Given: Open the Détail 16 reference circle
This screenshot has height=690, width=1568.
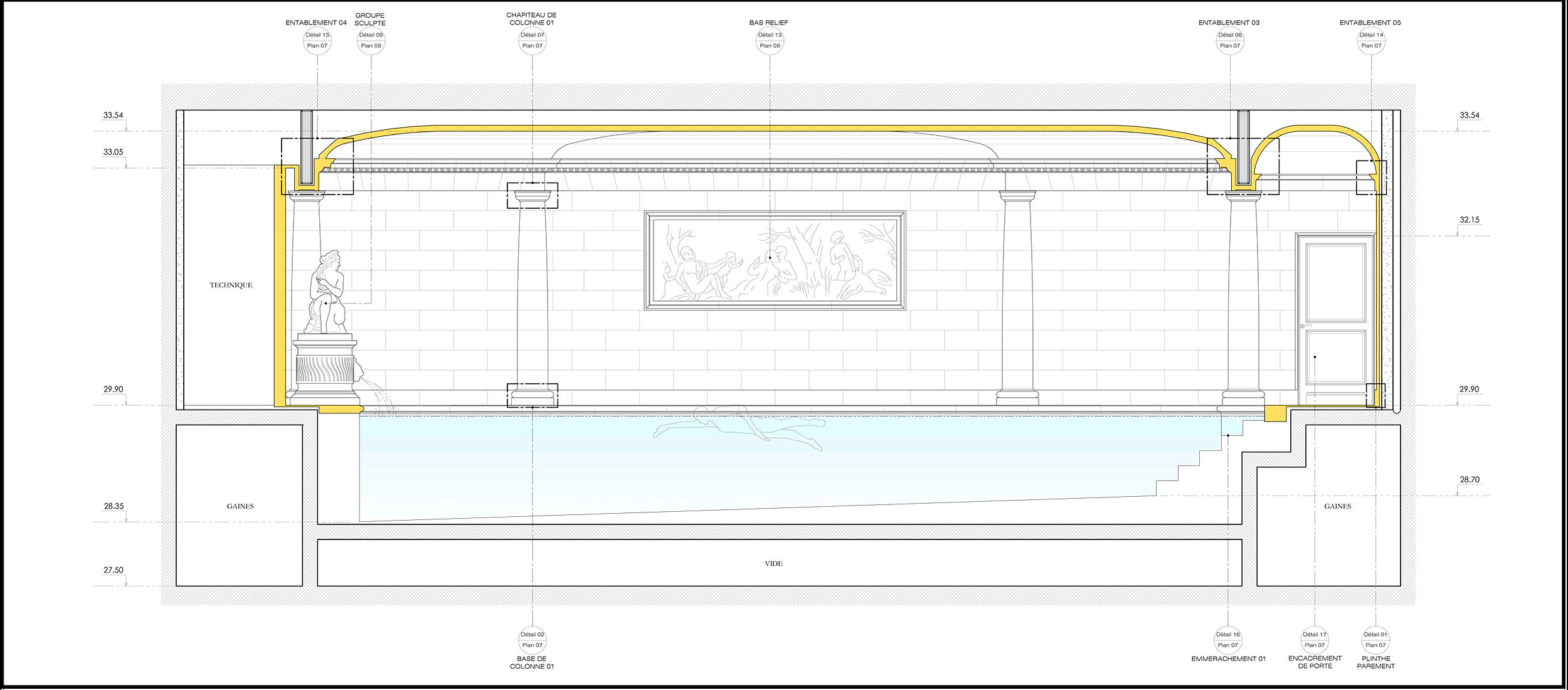Looking at the screenshot, I should pos(1228,640).
